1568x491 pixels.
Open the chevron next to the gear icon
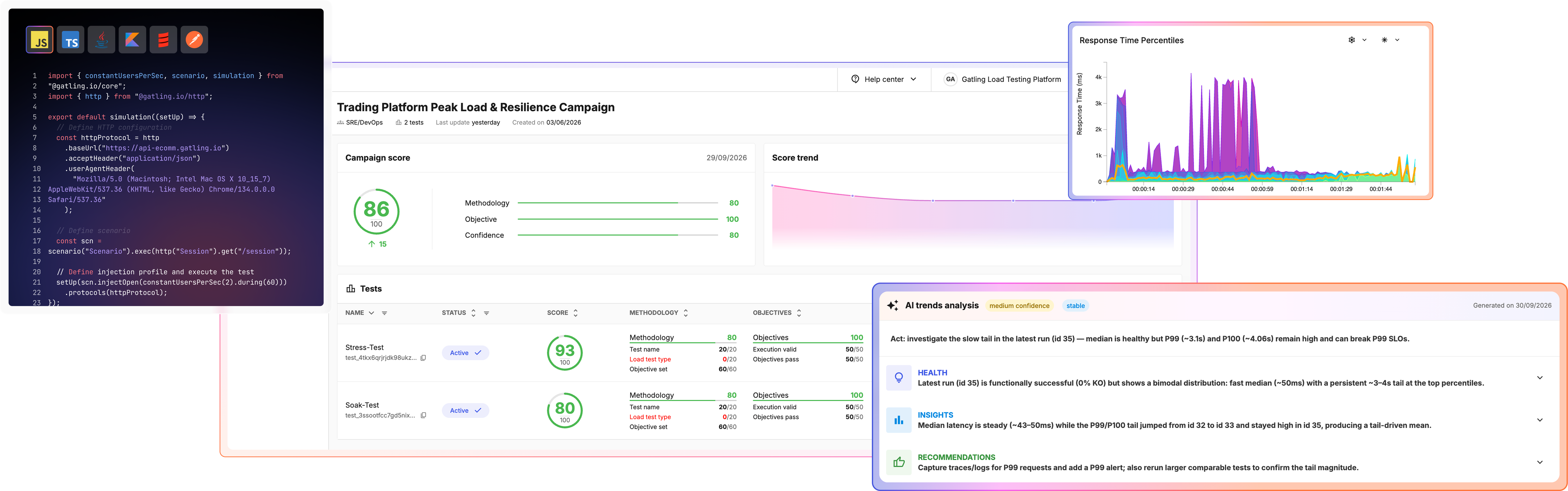pos(1364,40)
